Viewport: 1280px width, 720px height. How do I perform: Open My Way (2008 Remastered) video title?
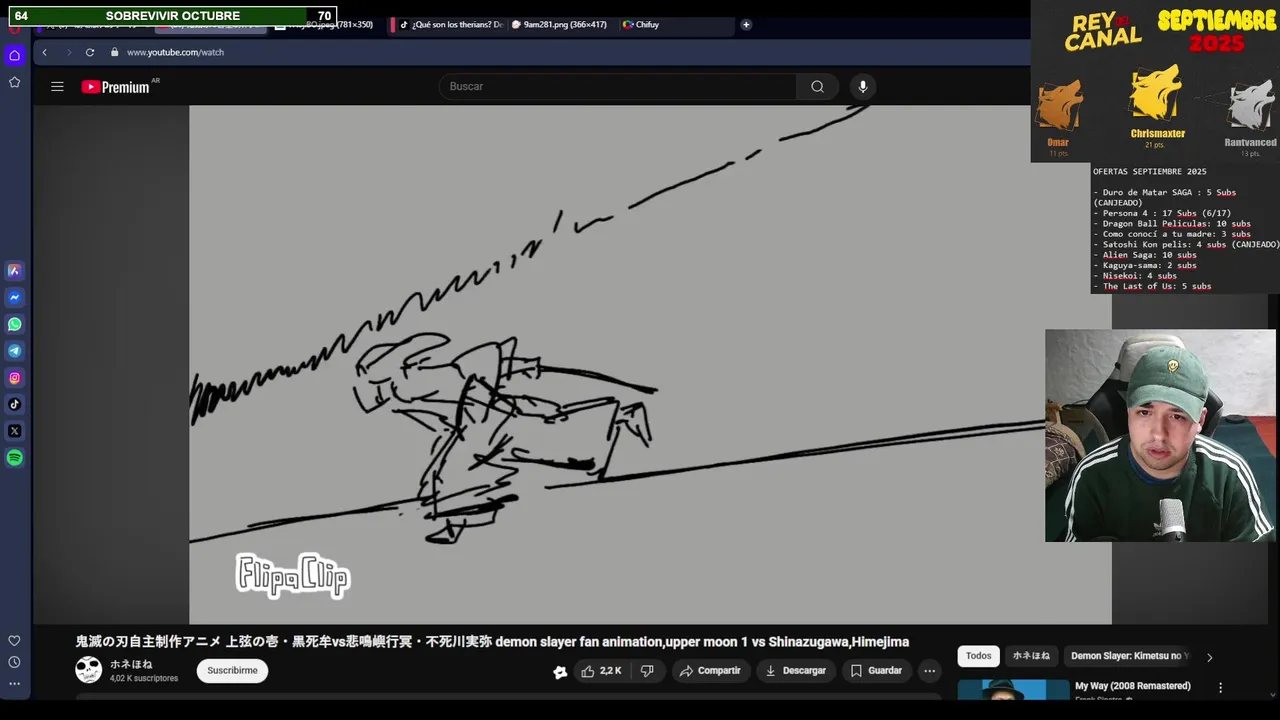coord(1133,686)
